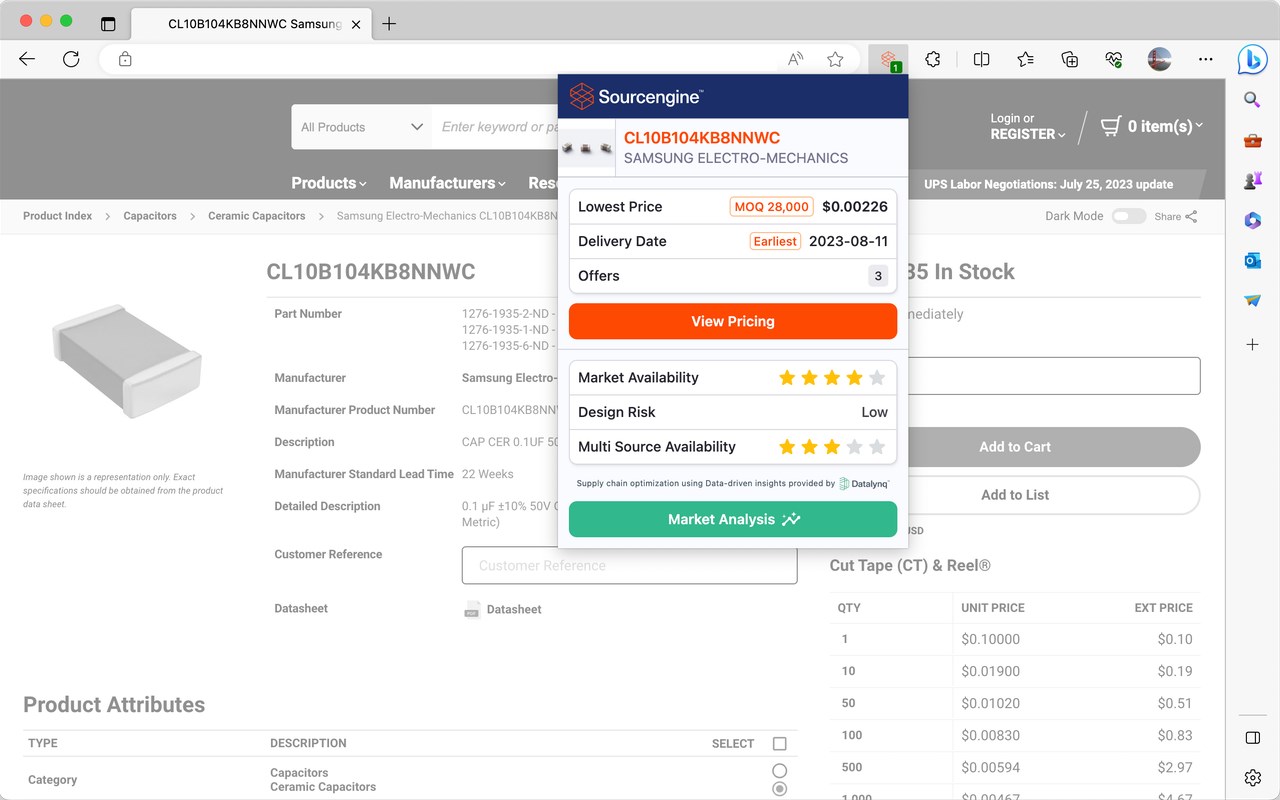1280x800 pixels.
Task: Click the shopping cart icon
Action: click(x=1110, y=126)
